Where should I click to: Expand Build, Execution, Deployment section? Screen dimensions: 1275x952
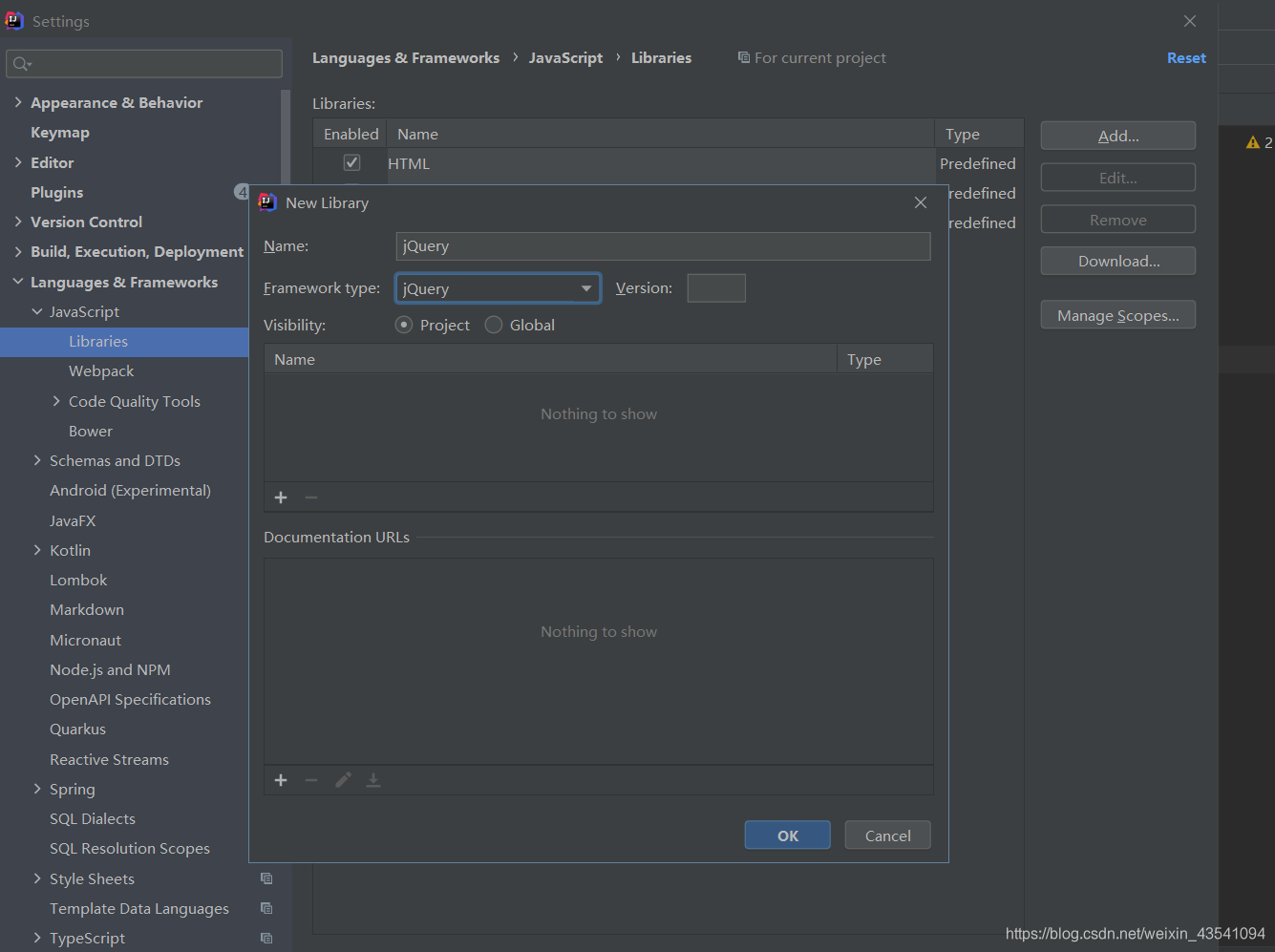[x=18, y=251]
